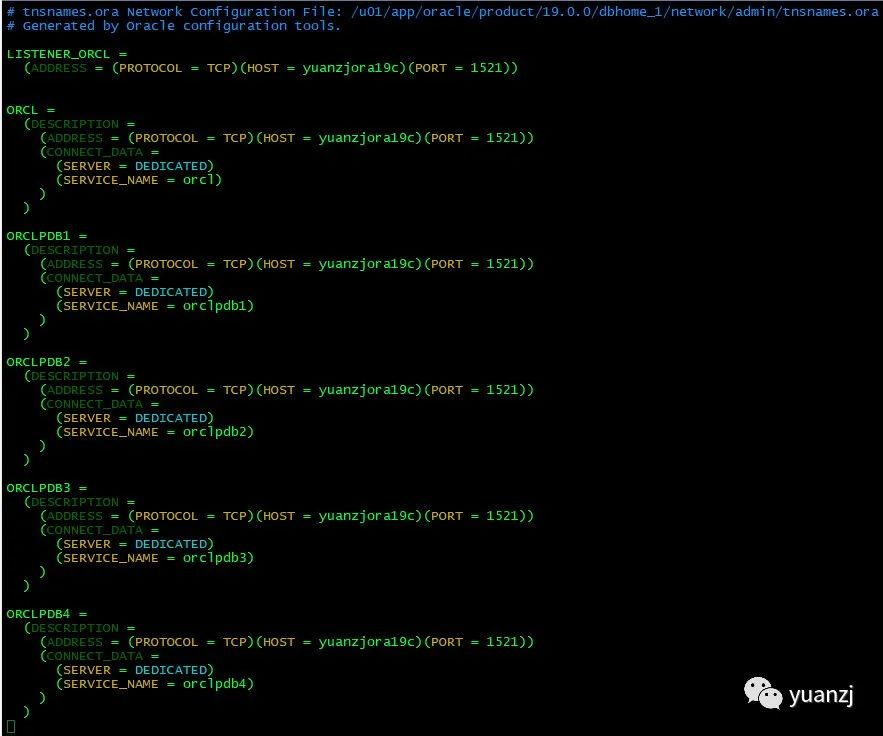Click the ORCLPDB2 alias heading

(x=38, y=362)
